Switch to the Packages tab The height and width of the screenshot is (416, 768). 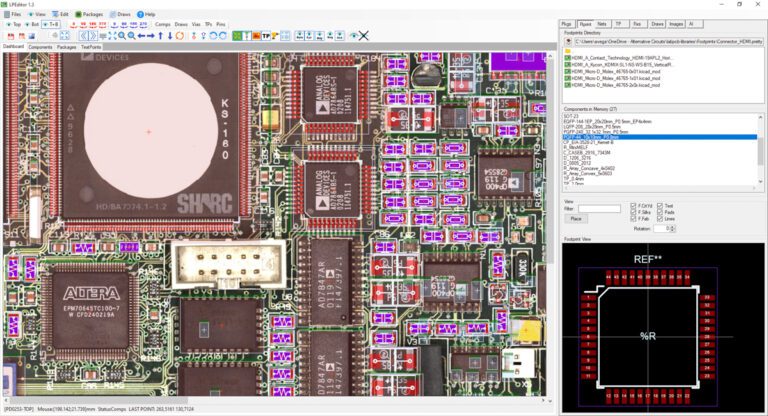click(x=66, y=47)
